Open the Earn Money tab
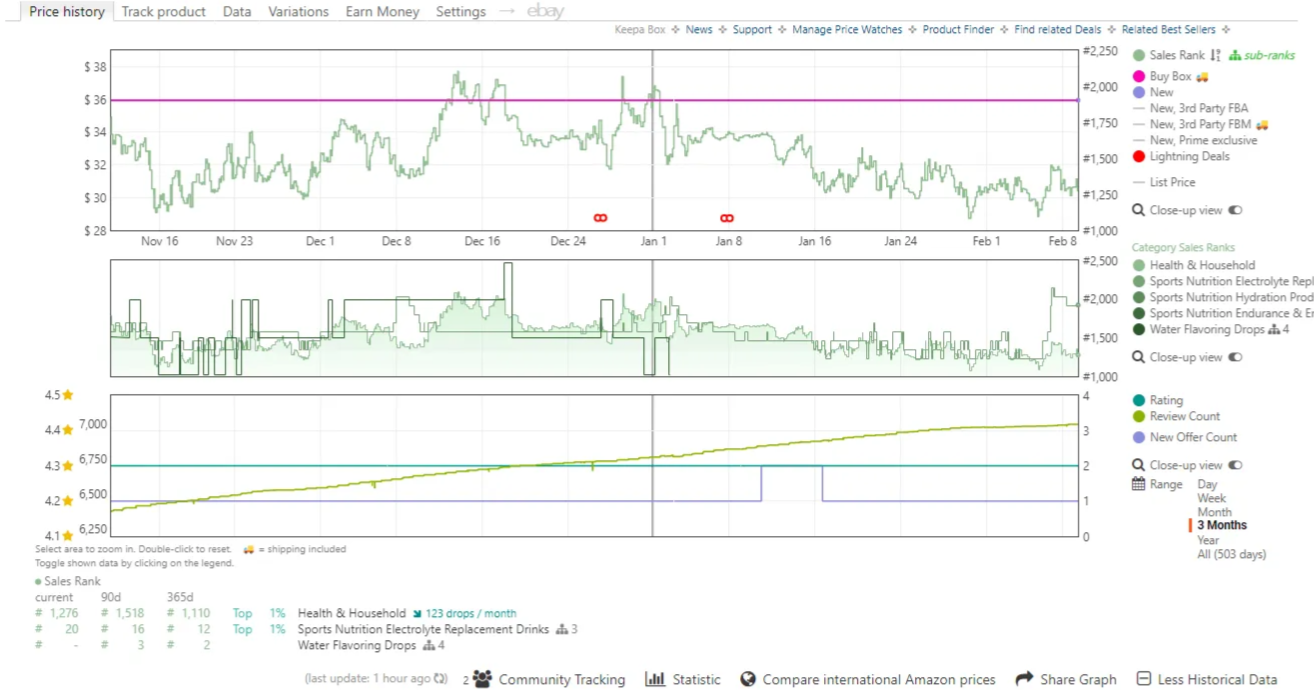Screen dimensions: 1314x690 [x=382, y=12]
